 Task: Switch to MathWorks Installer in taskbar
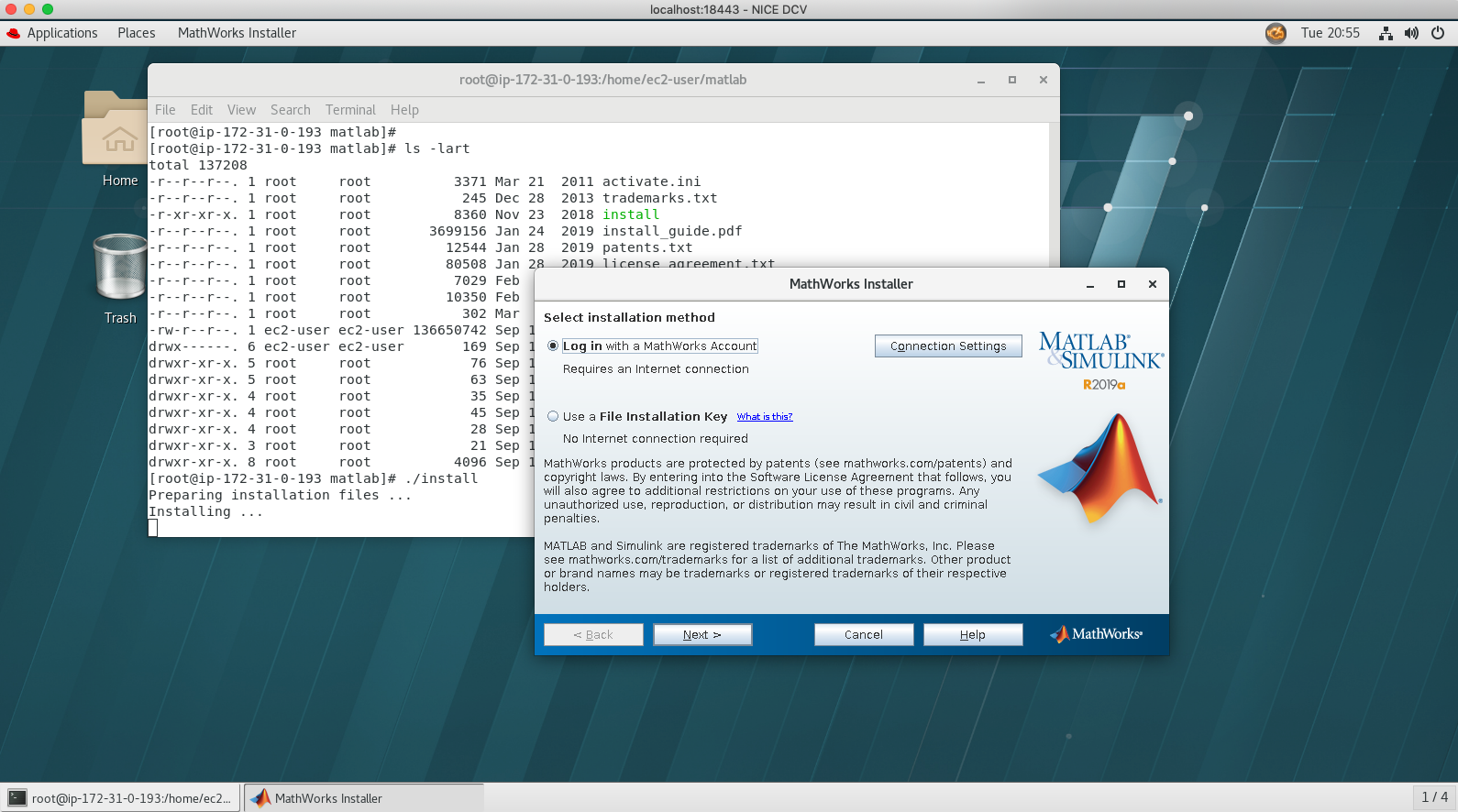(x=364, y=798)
